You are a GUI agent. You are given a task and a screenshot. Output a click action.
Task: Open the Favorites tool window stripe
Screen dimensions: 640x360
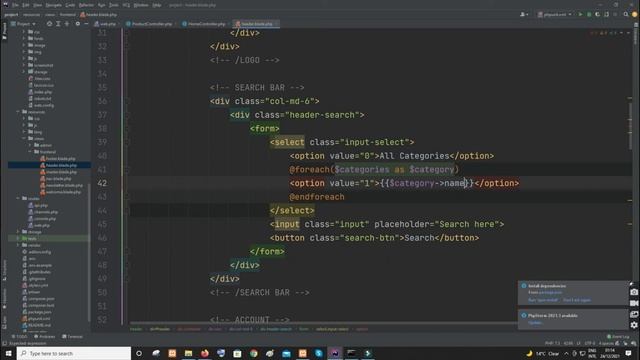tap(4, 298)
